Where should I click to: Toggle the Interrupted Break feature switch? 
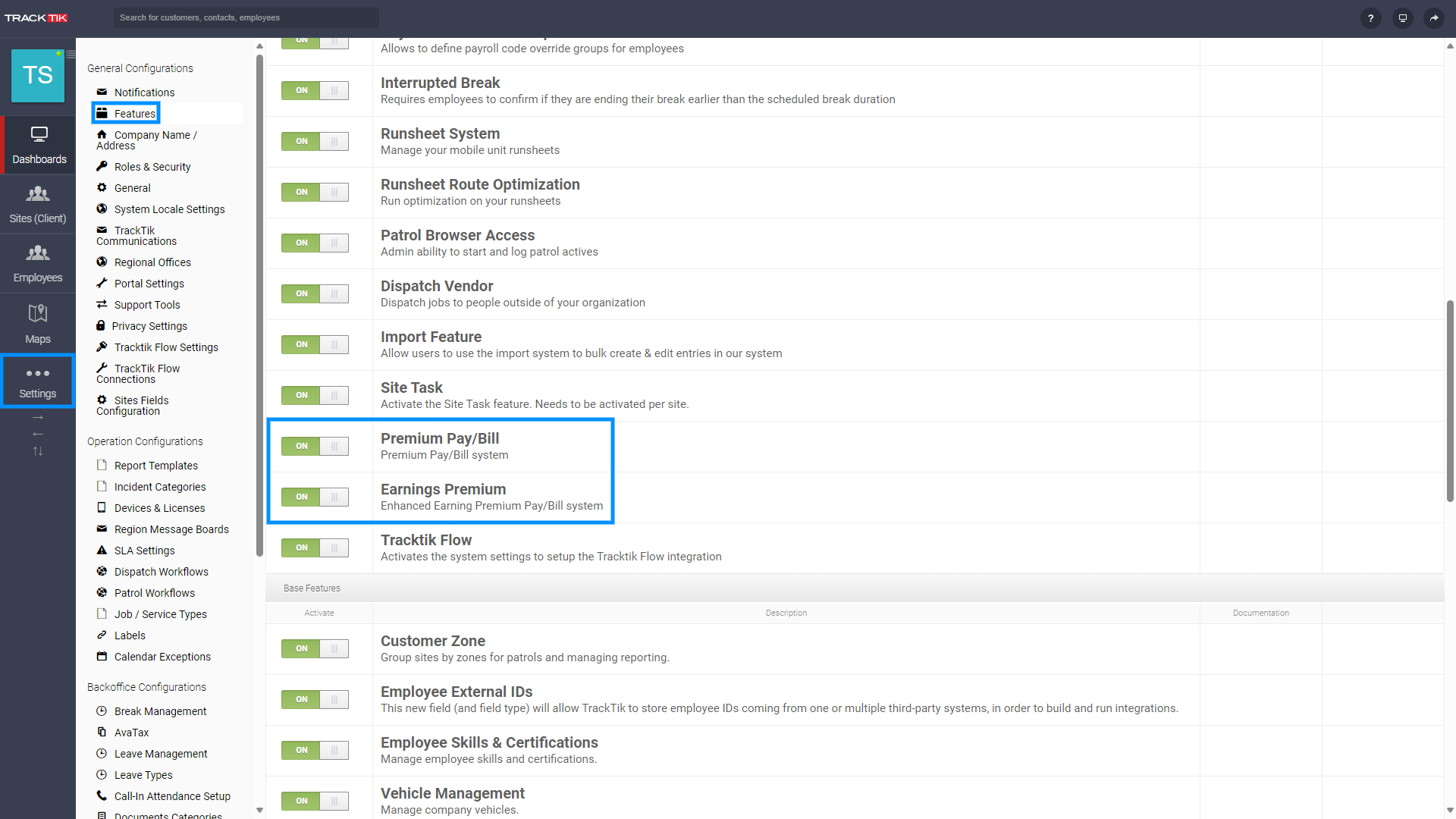coord(315,90)
